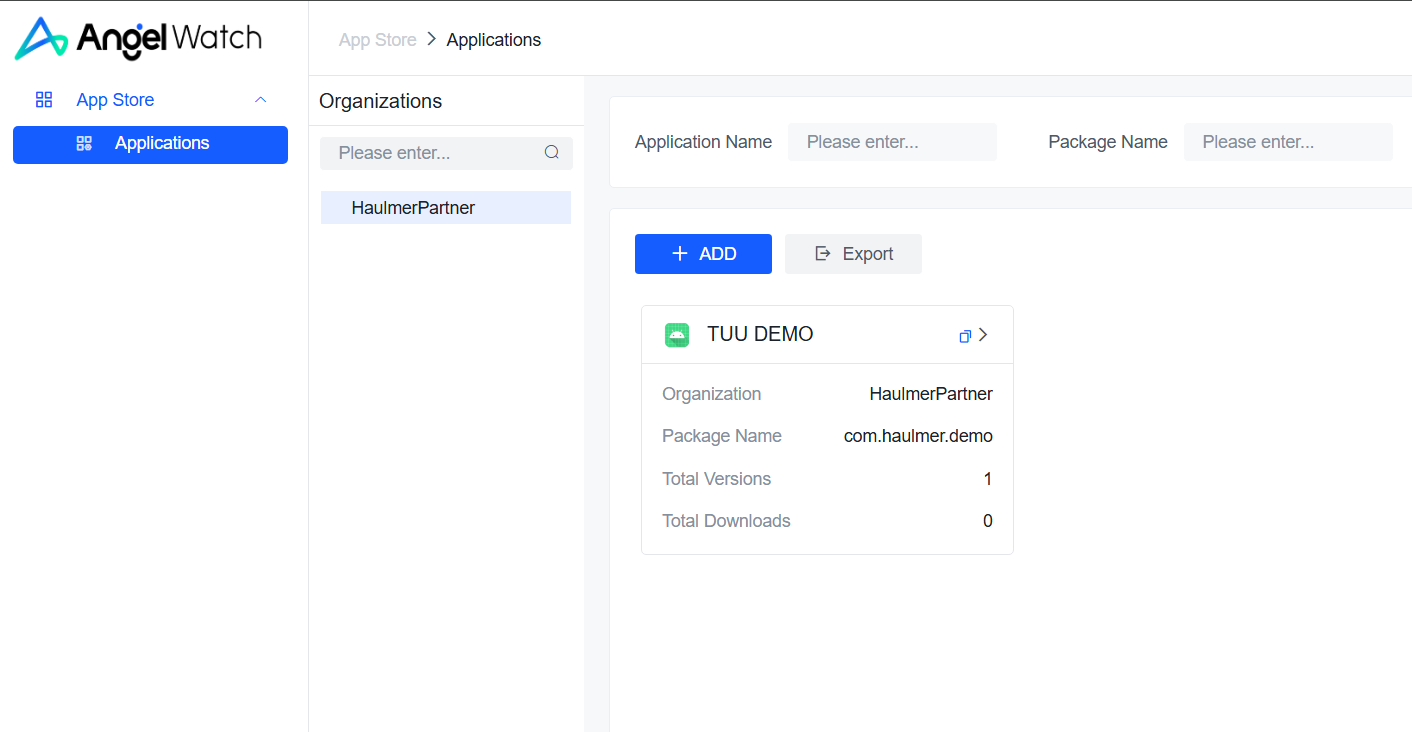The width and height of the screenshot is (1412, 732).
Task: Click the Organization label in card
Action: [711, 394]
